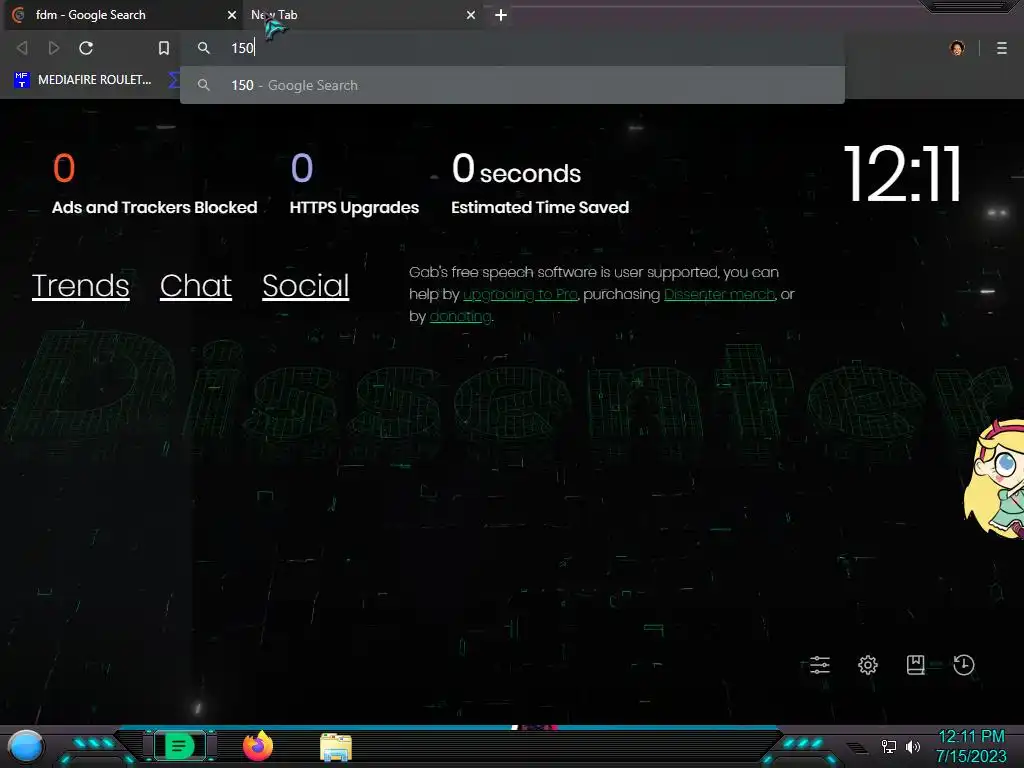Viewport: 1024px width, 768px height.
Task: Close the fdm - Google Search tab
Action: pyautogui.click(x=231, y=15)
